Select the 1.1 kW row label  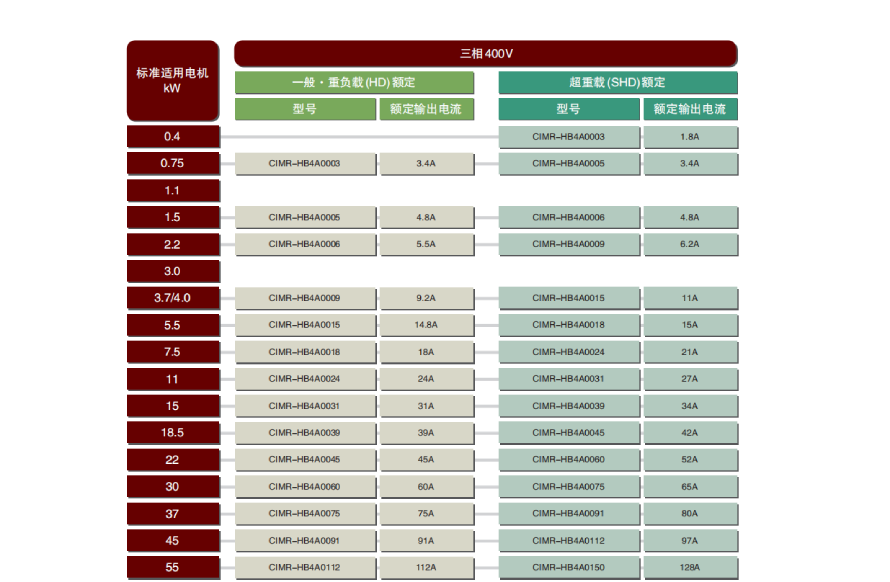click(x=172, y=191)
